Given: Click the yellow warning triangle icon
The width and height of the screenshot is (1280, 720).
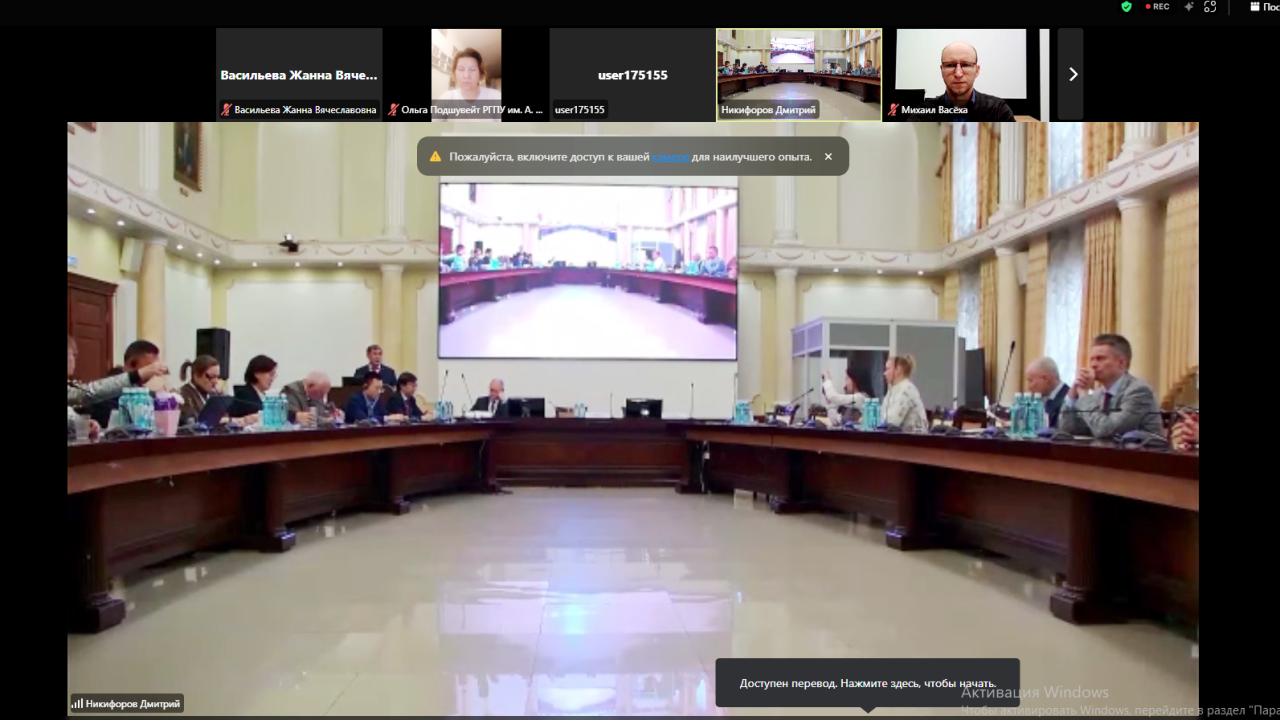Looking at the screenshot, I should (435, 157).
